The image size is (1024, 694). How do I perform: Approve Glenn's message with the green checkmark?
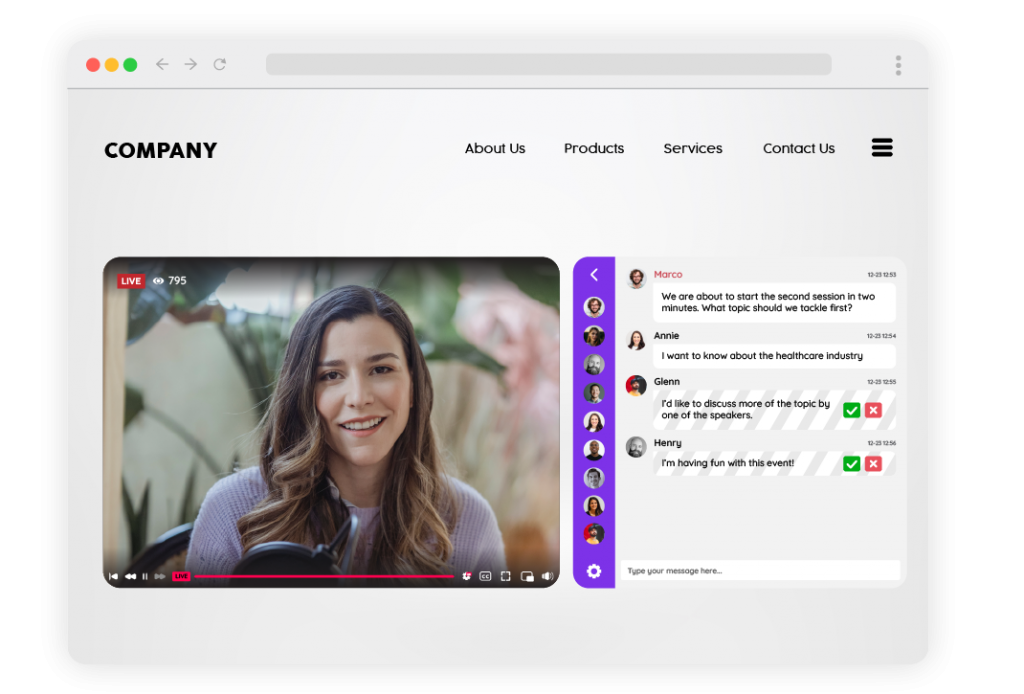coord(851,410)
